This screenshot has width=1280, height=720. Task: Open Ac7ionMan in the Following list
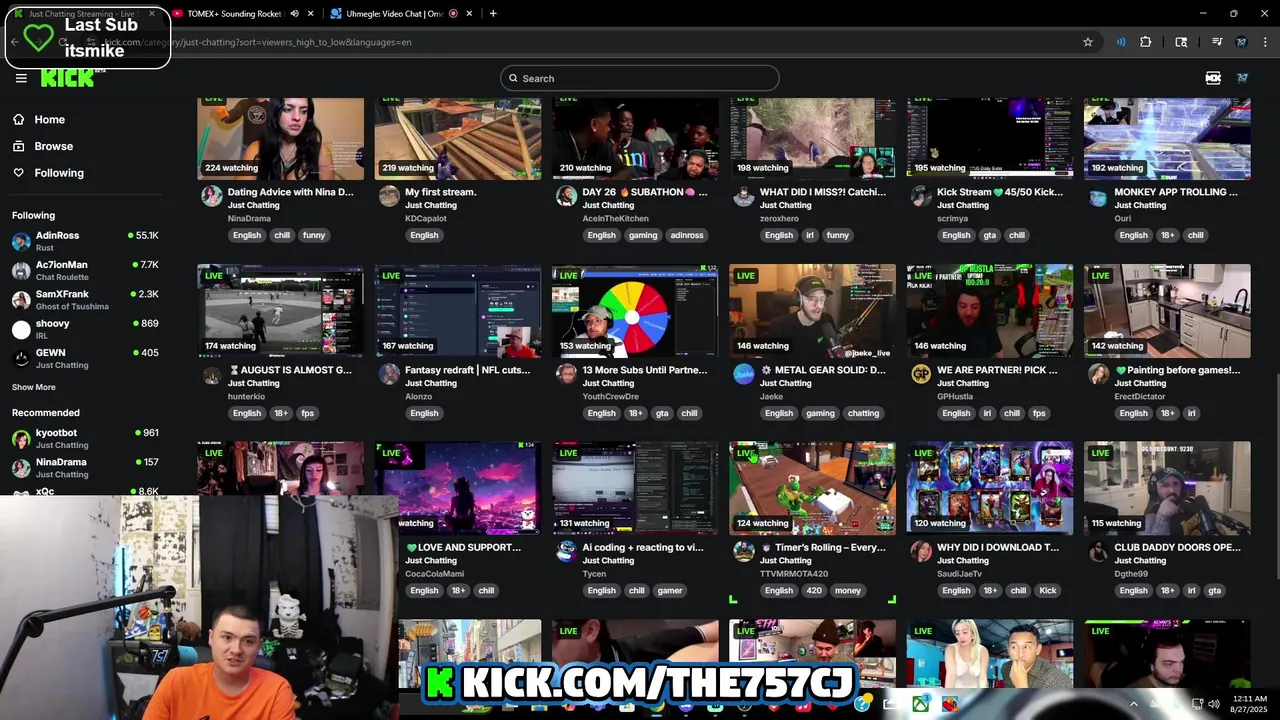coord(85,270)
